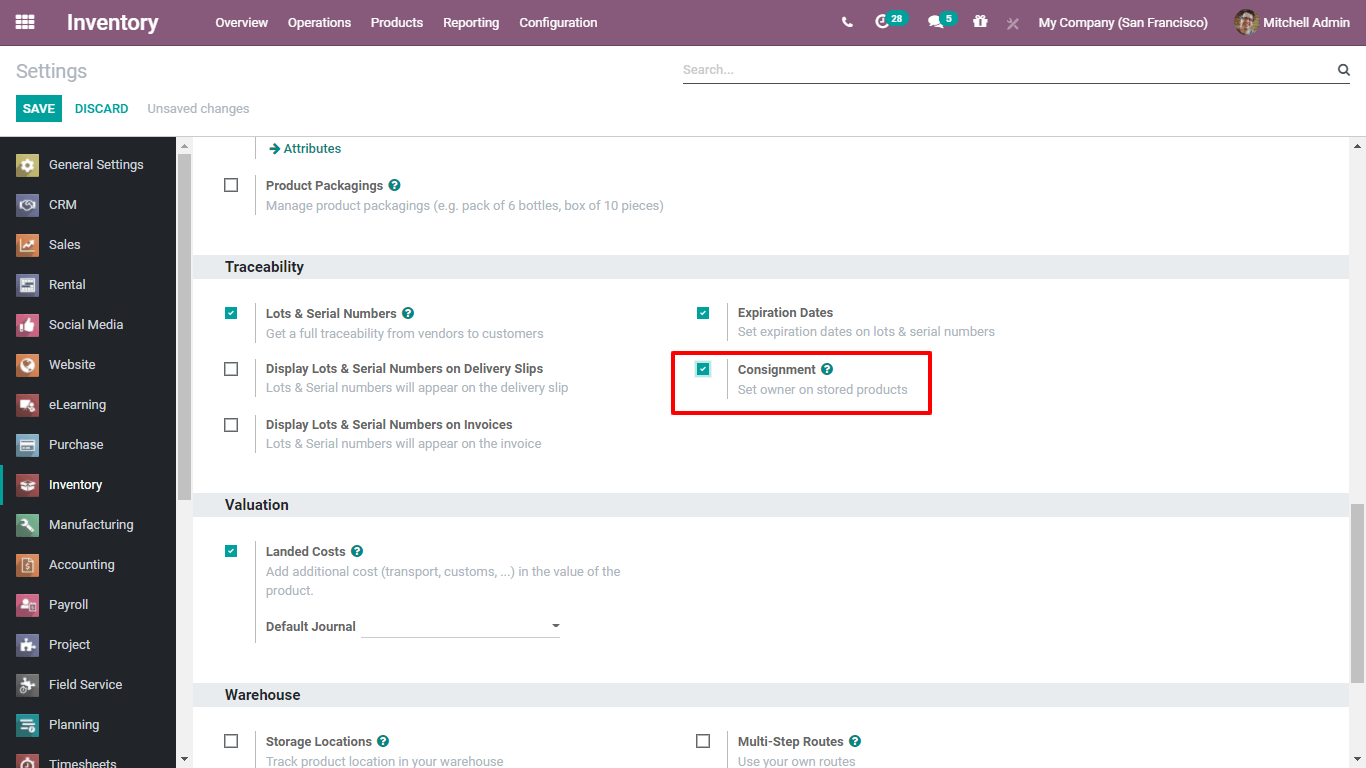Image resolution: width=1366 pixels, height=768 pixels.
Task: Click the Purchase card sidebar icon
Action: [x=28, y=445]
